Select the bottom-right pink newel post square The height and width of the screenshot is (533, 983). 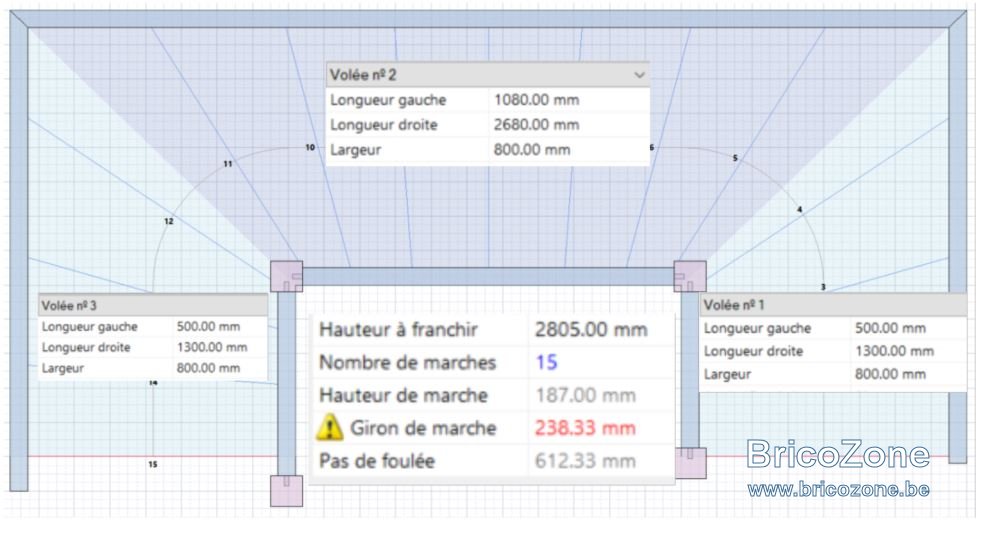(x=691, y=463)
